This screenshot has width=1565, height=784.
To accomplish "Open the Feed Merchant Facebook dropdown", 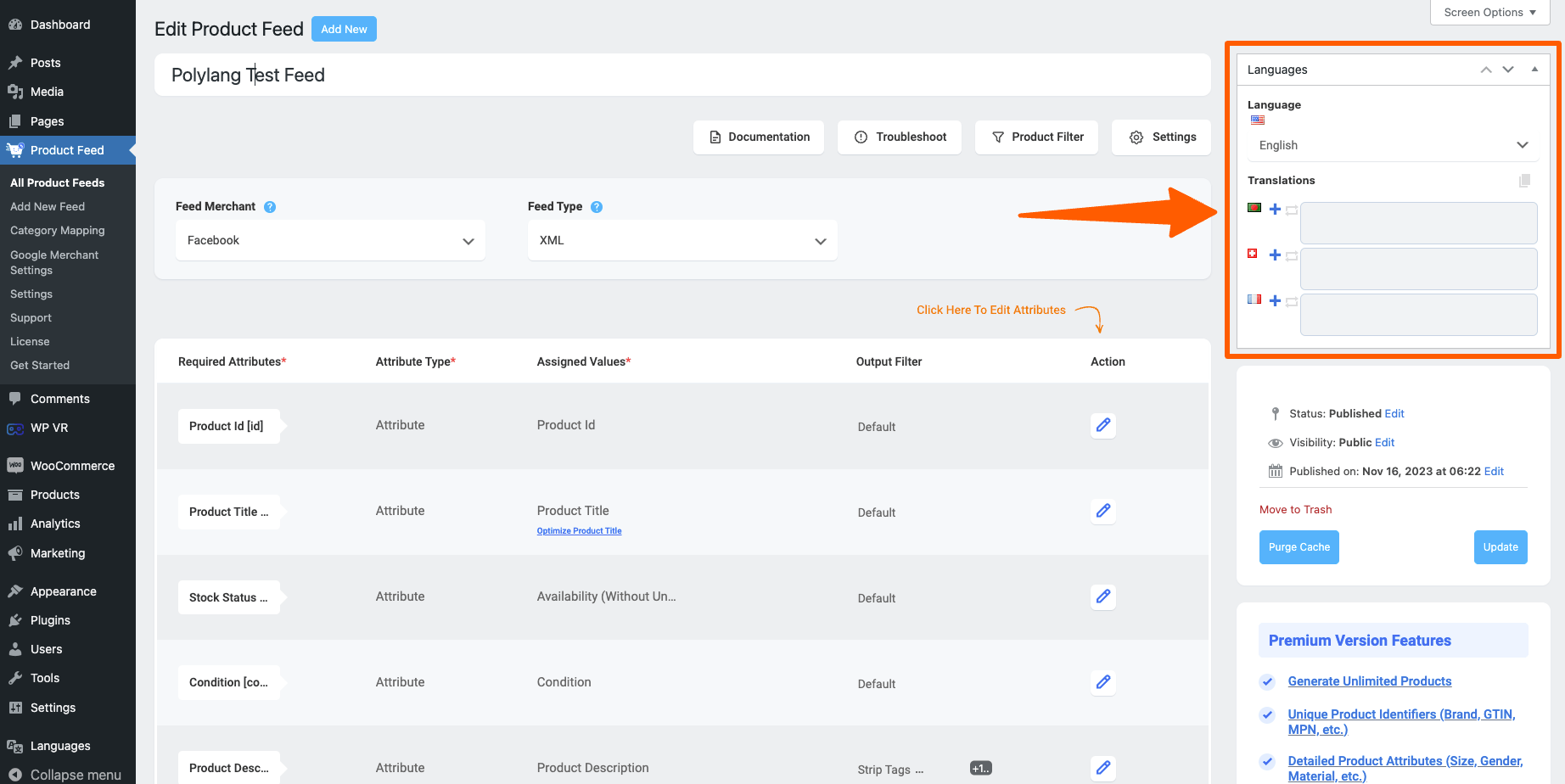I will click(330, 240).
